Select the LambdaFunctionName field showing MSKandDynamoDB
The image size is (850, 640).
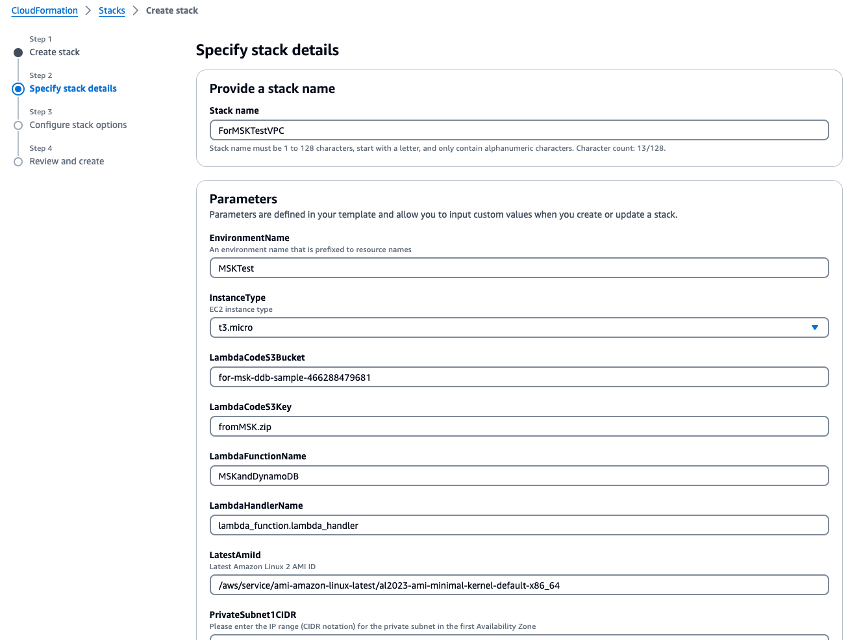click(x=518, y=475)
